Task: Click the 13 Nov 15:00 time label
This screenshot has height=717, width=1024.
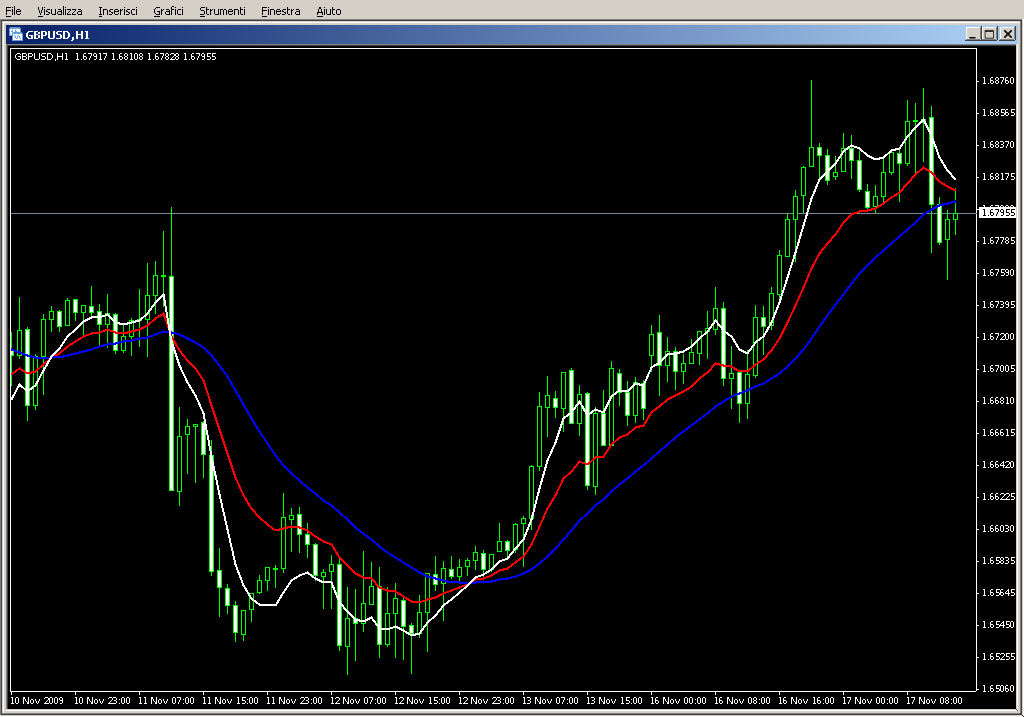Action: coord(614,701)
